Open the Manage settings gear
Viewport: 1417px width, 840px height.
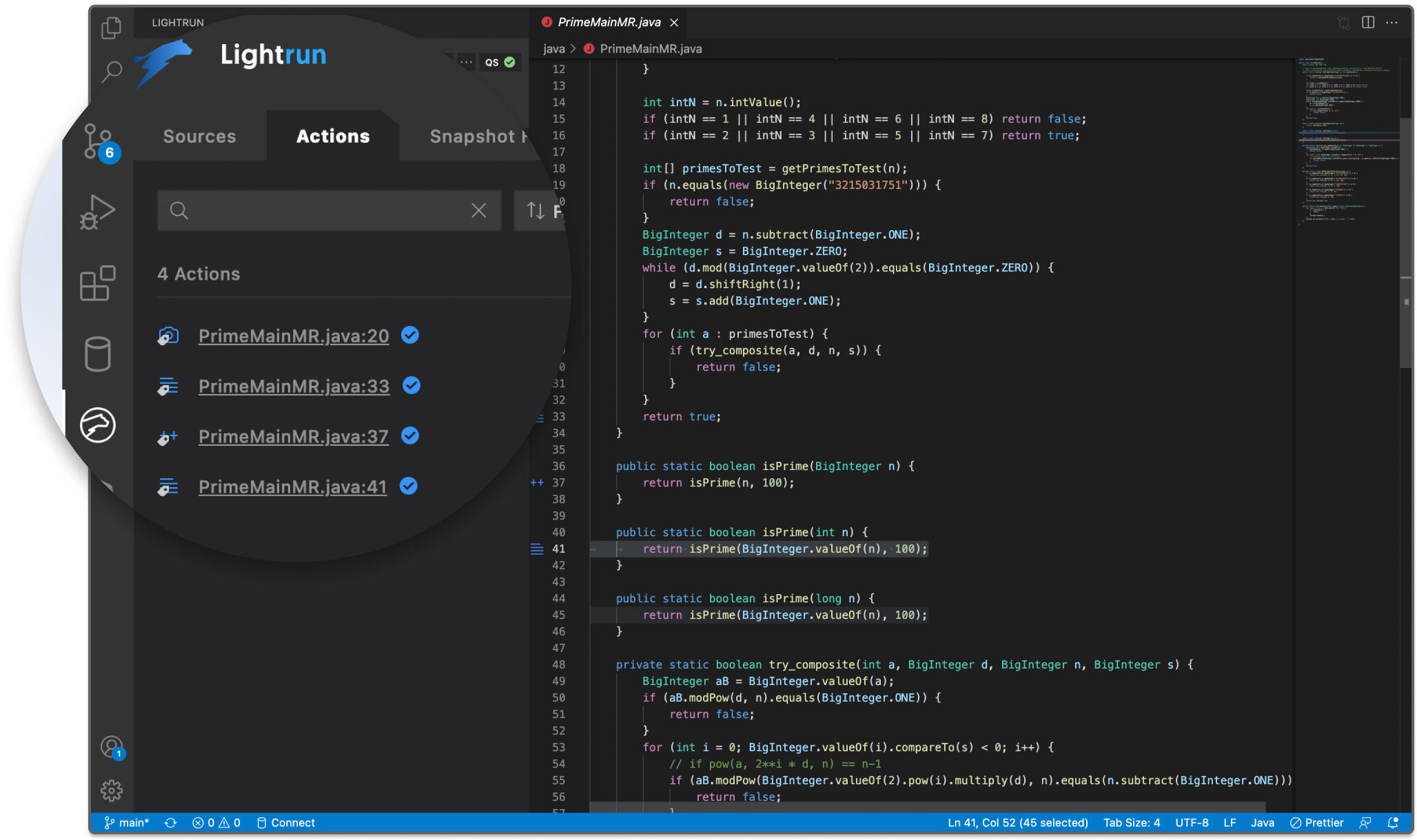click(112, 790)
